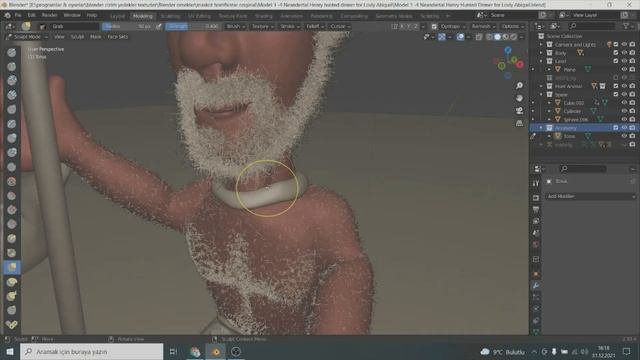Open the Sculpt Mode dropdown

27,37
